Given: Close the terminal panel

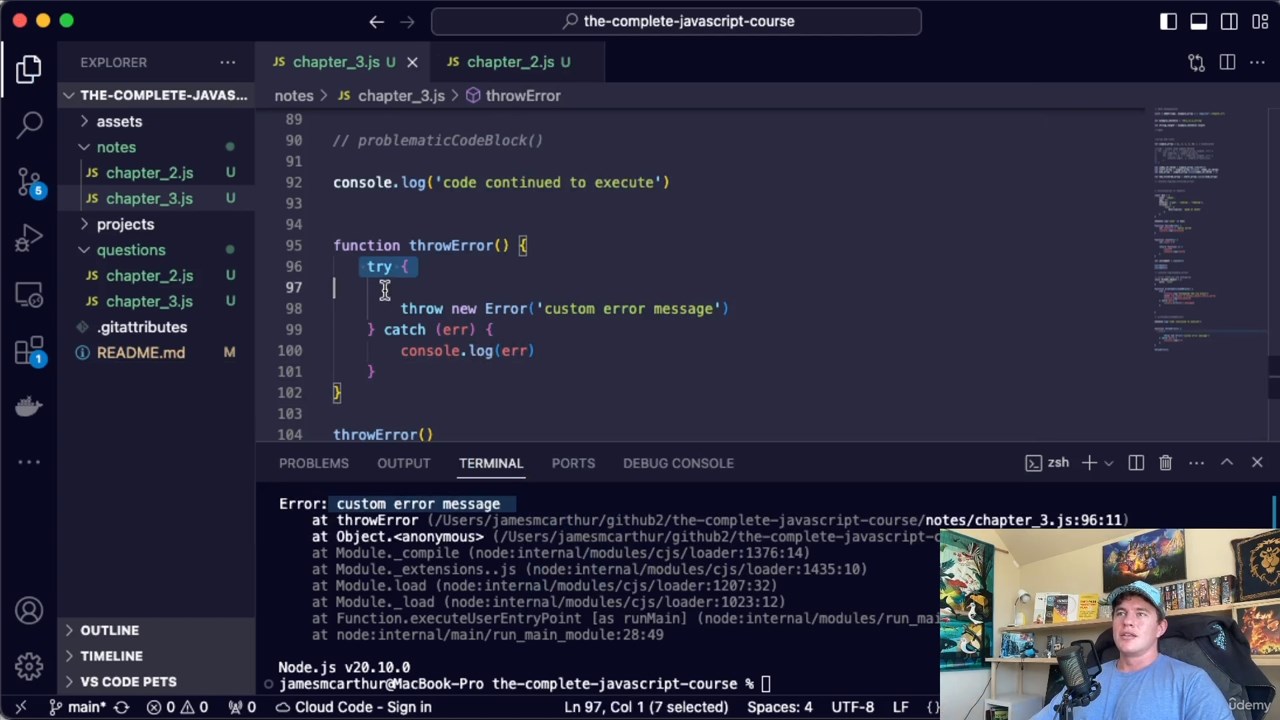Looking at the screenshot, I should (1257, 463).
